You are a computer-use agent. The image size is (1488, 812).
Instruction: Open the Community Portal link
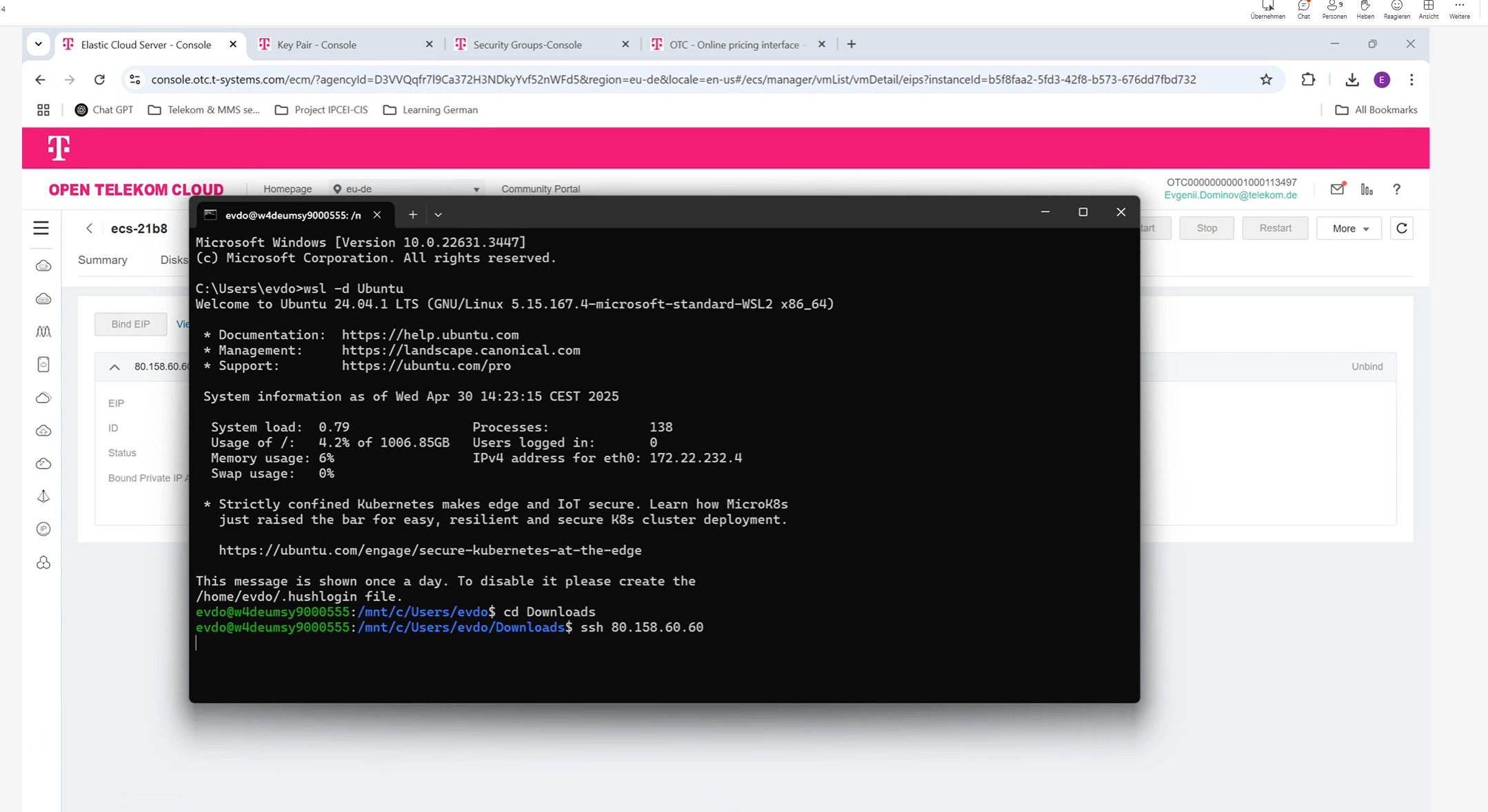click(541, 189)
